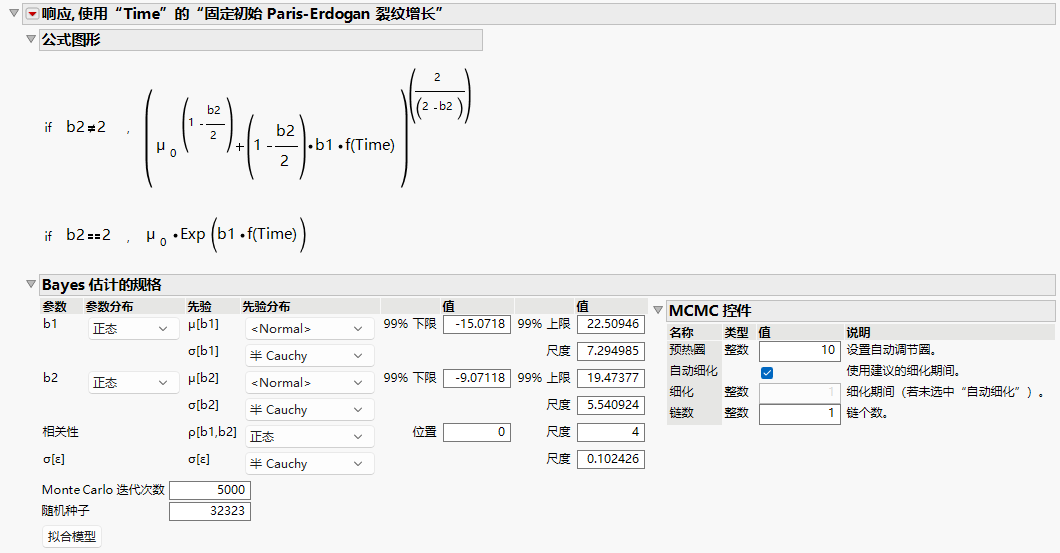Edit Monte Carlo 迭代次数 field
The image size is (1060, 553).
[210, 490]
